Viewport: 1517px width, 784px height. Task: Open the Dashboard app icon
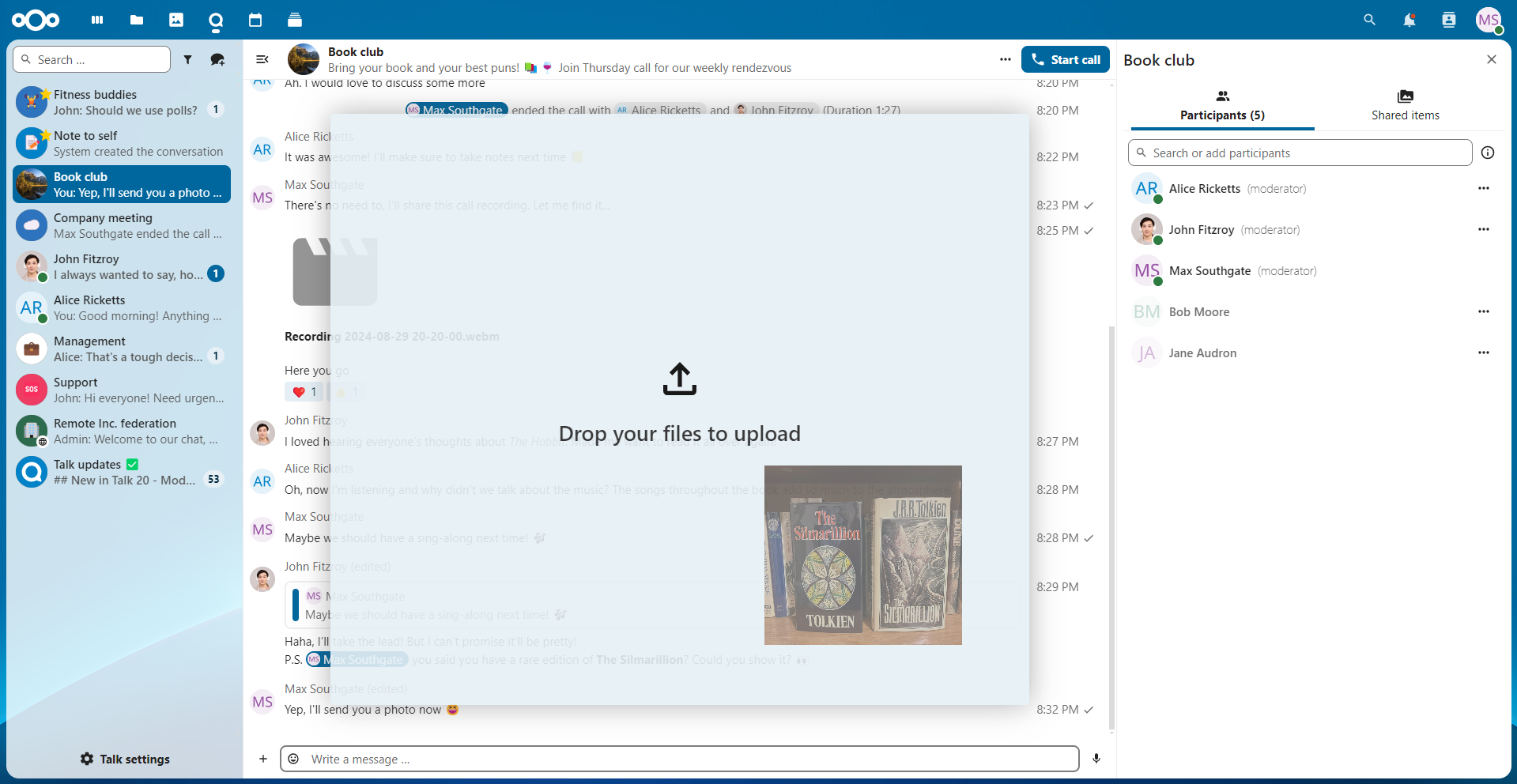coord(97,20)
